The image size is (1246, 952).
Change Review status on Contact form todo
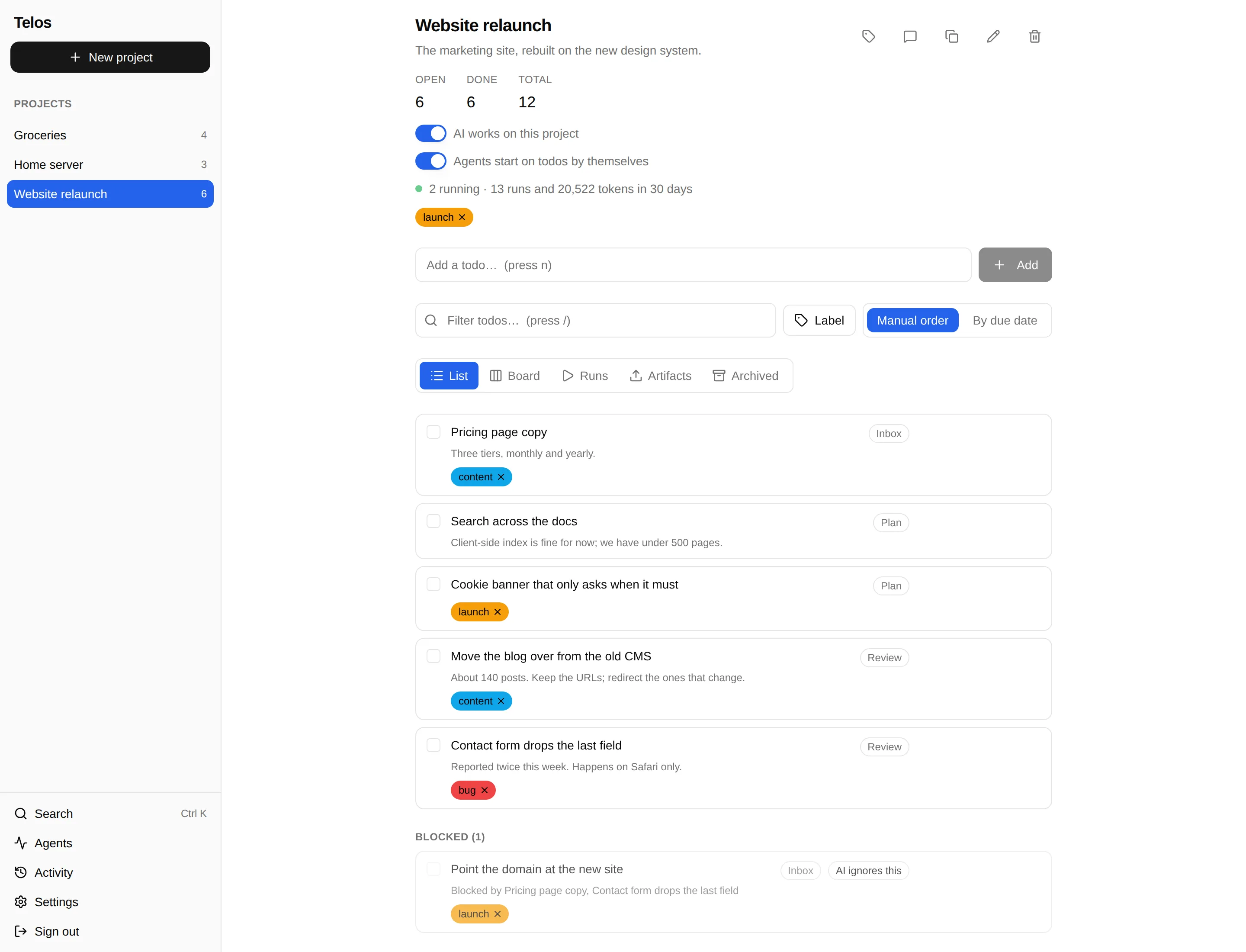884,747
